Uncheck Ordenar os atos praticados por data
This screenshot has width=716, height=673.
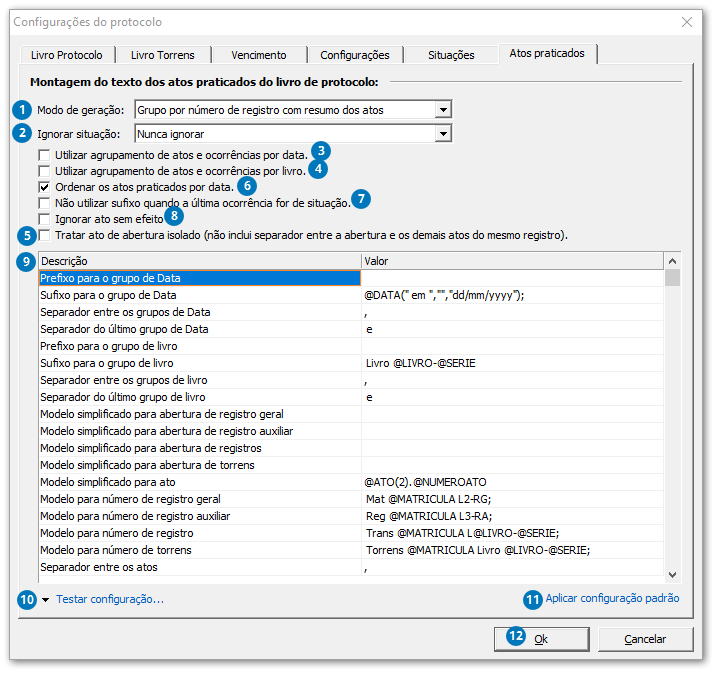pos(44,187)
